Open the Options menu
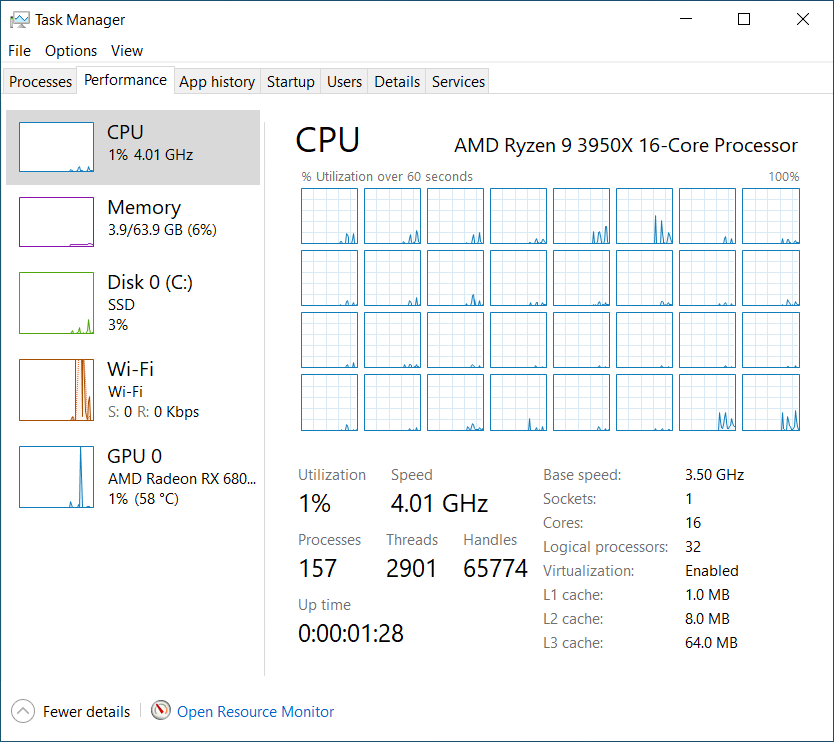 71,51
